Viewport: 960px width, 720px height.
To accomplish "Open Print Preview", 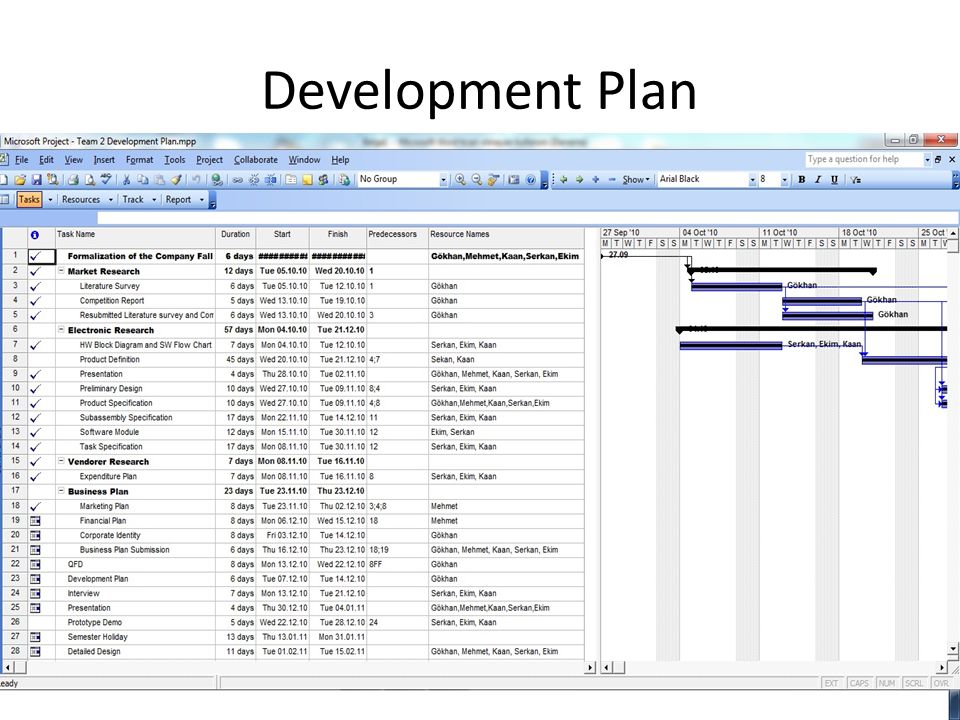I will pos(90,180).
